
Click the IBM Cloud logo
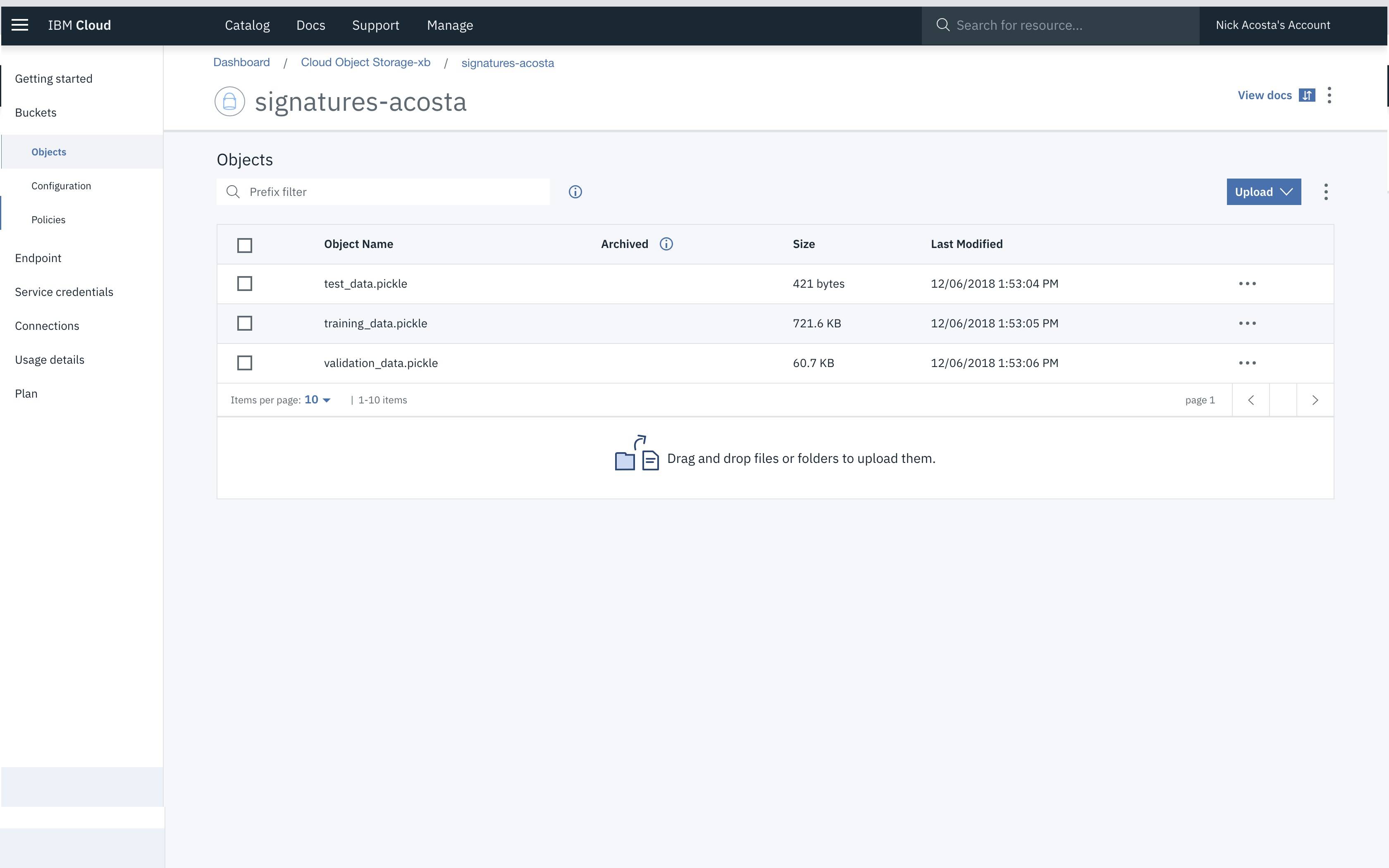[x=79, y=25]
